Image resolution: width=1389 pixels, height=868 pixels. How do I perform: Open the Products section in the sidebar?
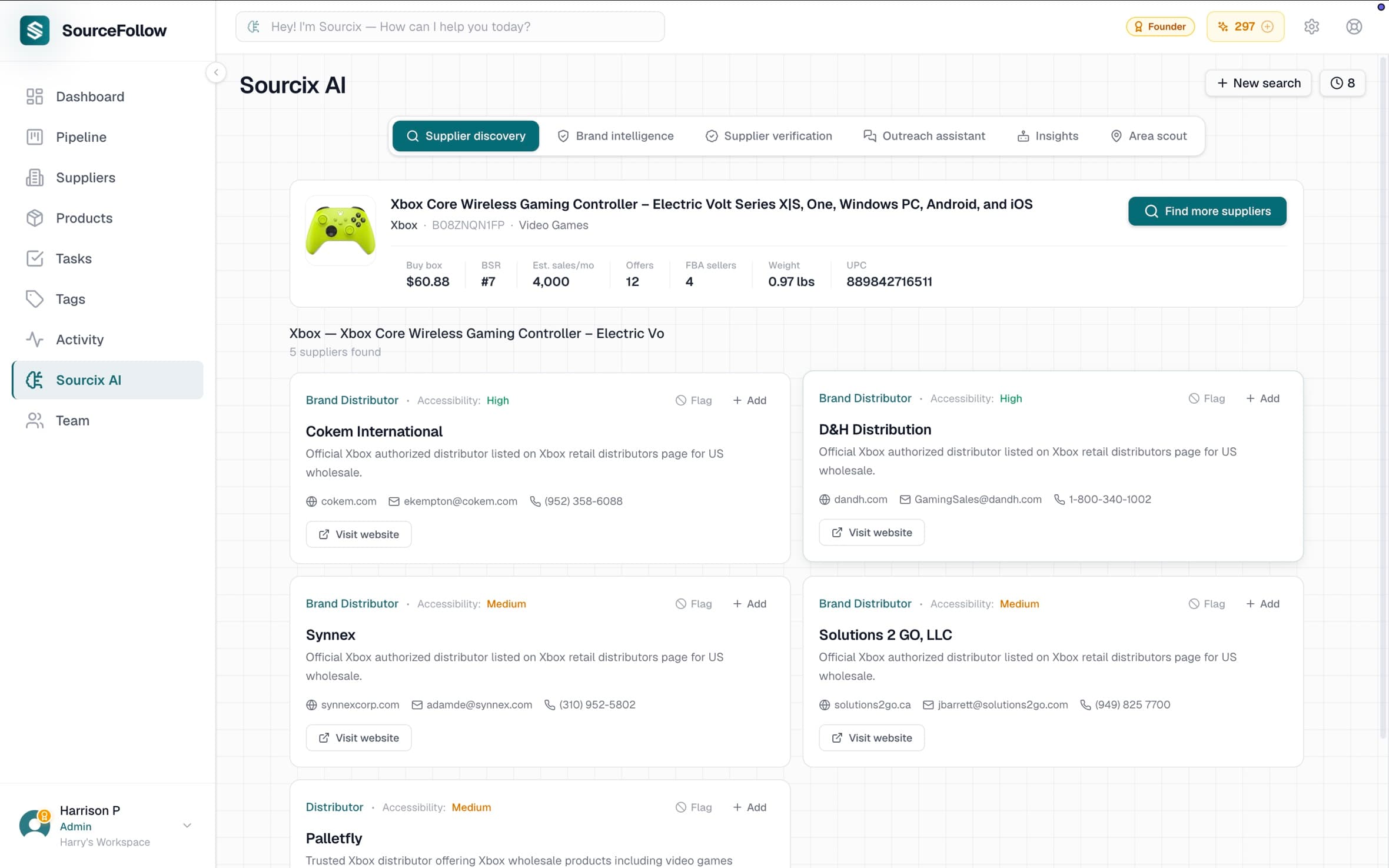[x=84, y=218]
